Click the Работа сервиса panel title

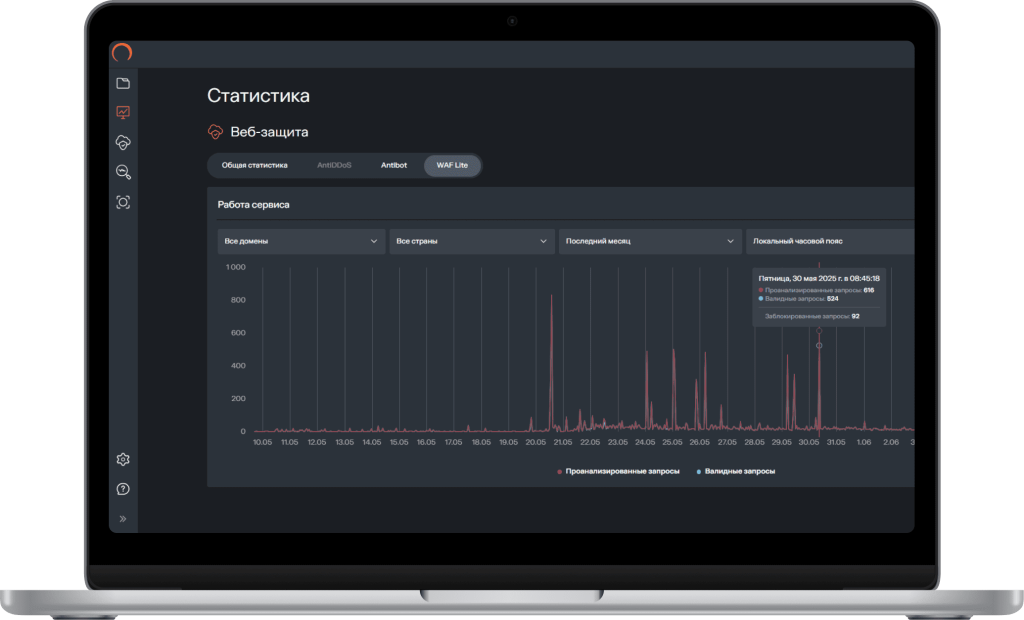tap(253, 204)
